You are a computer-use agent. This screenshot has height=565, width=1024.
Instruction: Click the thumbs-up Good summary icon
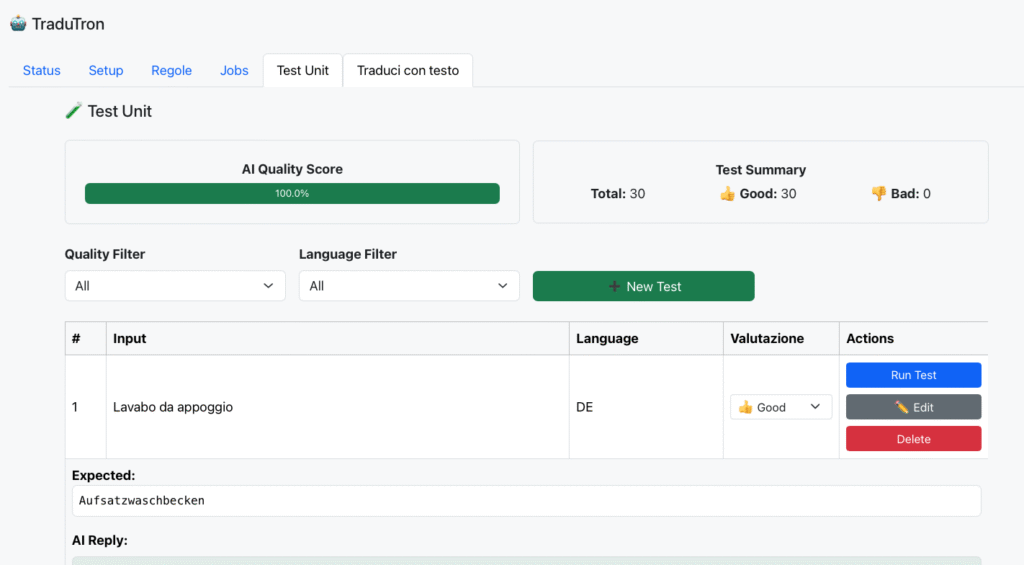[727, 194]
